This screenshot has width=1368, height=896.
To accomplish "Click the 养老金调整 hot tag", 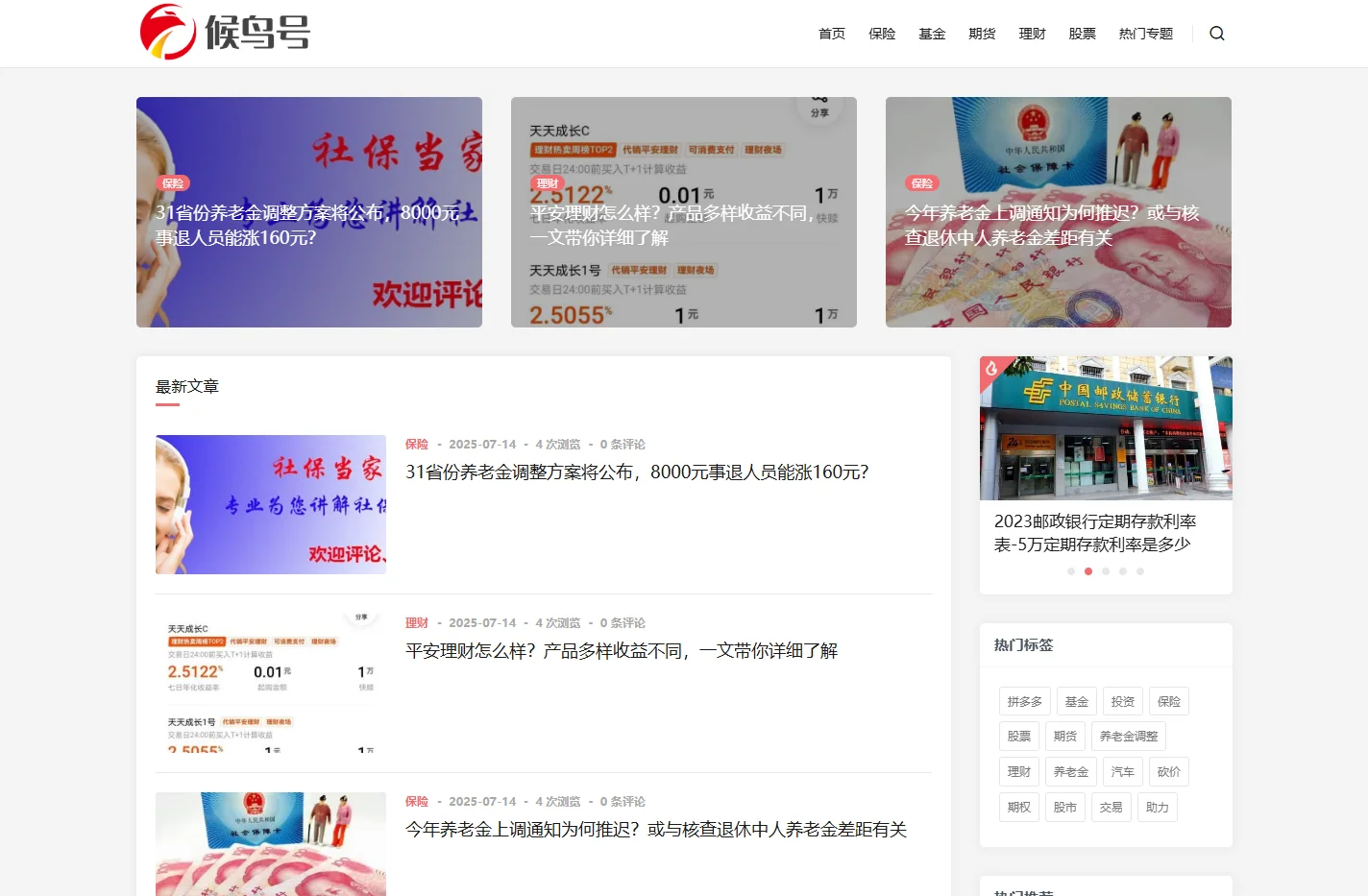I will point(1129,737).
